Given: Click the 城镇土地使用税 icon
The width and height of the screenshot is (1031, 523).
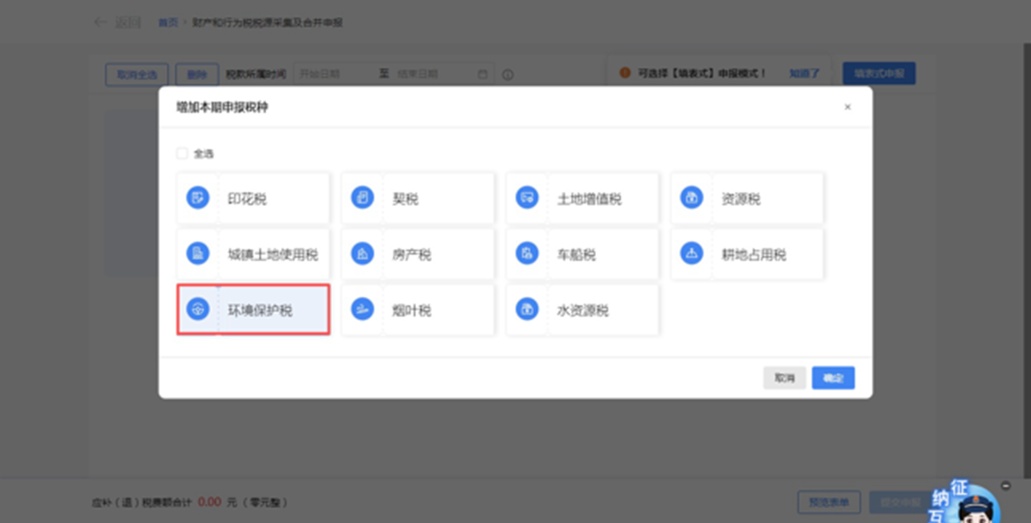Looking at the screenshot, I should pyautogui.click(x=198, y=254).
